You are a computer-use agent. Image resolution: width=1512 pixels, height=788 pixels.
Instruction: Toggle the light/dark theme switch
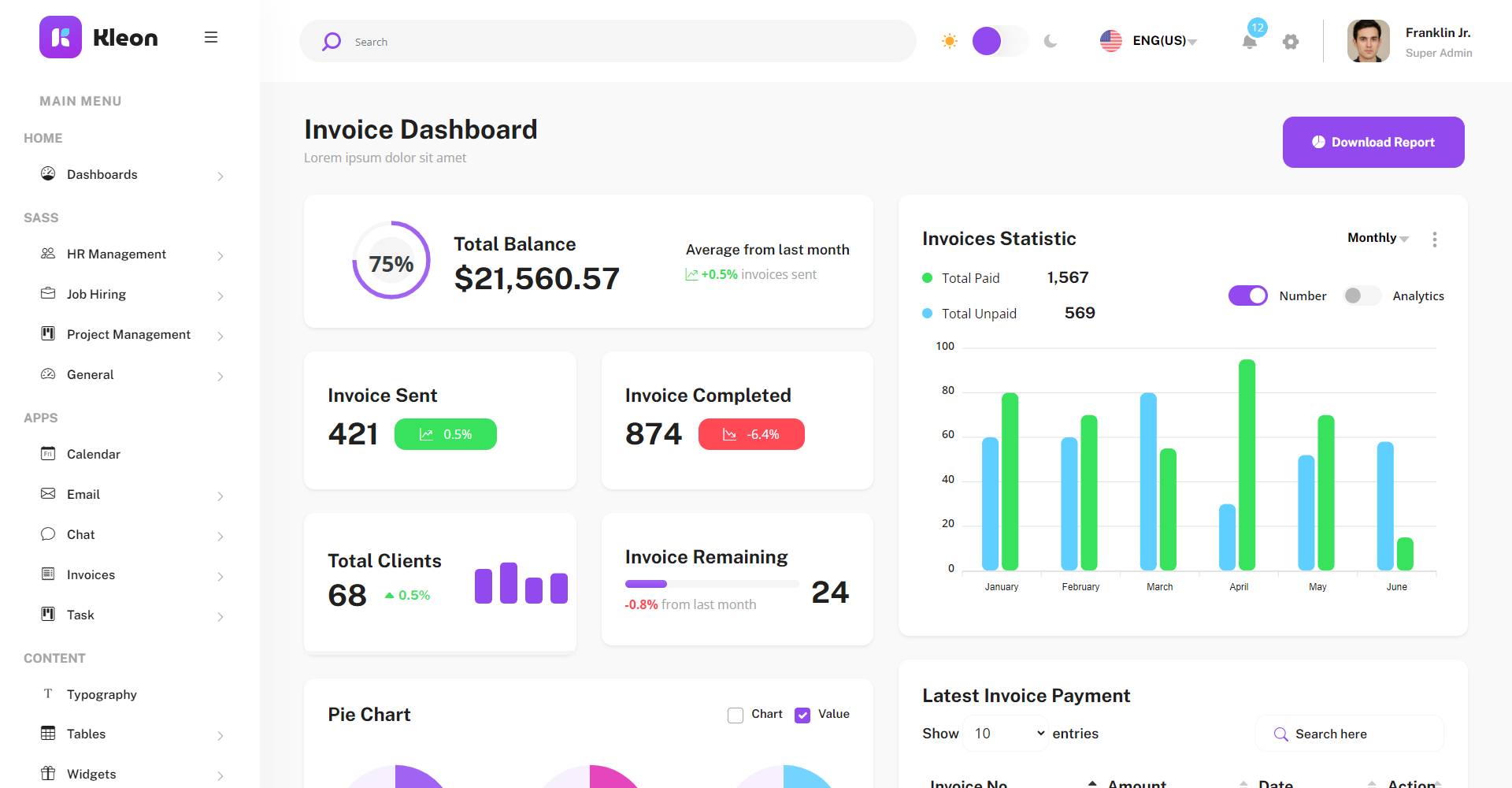coord(999,41)
